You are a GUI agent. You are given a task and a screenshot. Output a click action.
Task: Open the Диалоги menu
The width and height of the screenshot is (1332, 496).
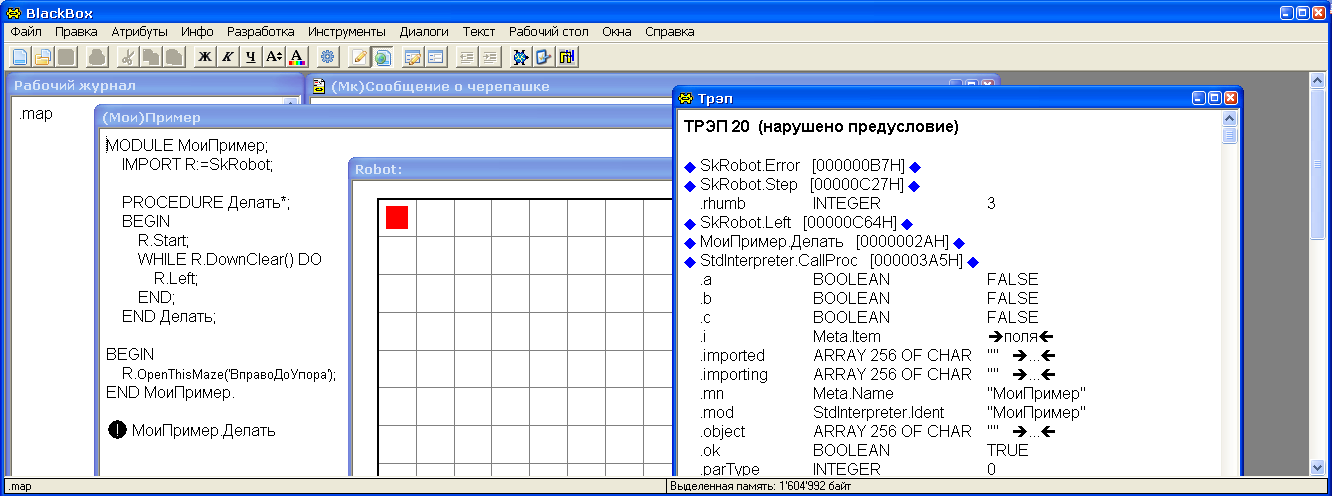click(x=424, y=32)
